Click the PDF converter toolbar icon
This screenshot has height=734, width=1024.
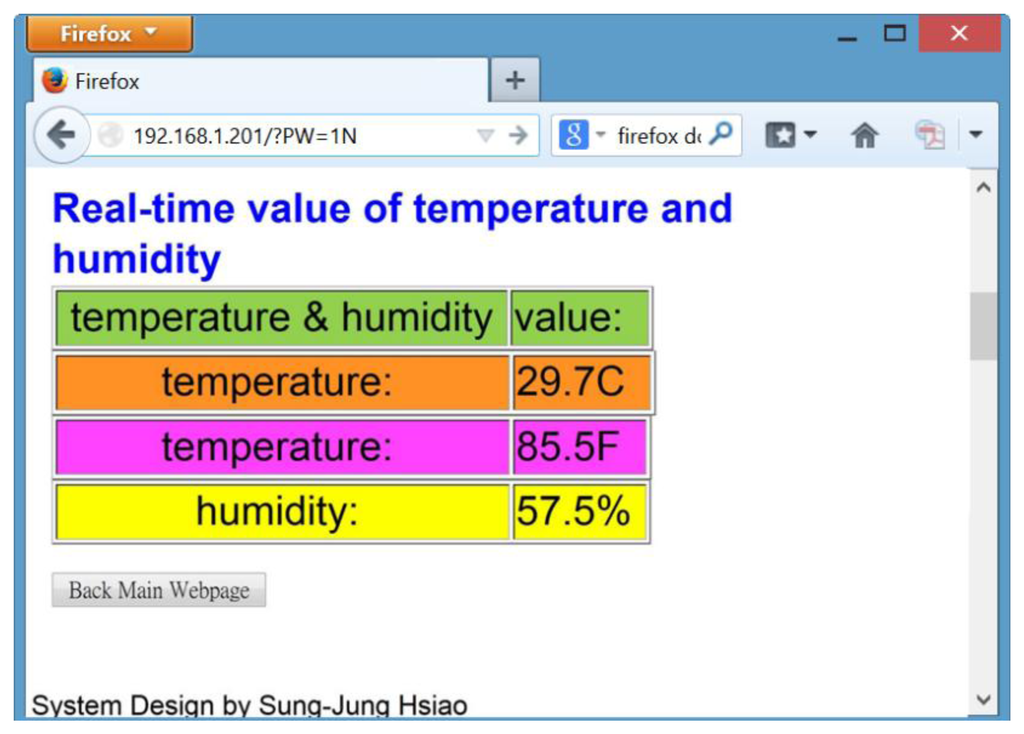point(930,135)
